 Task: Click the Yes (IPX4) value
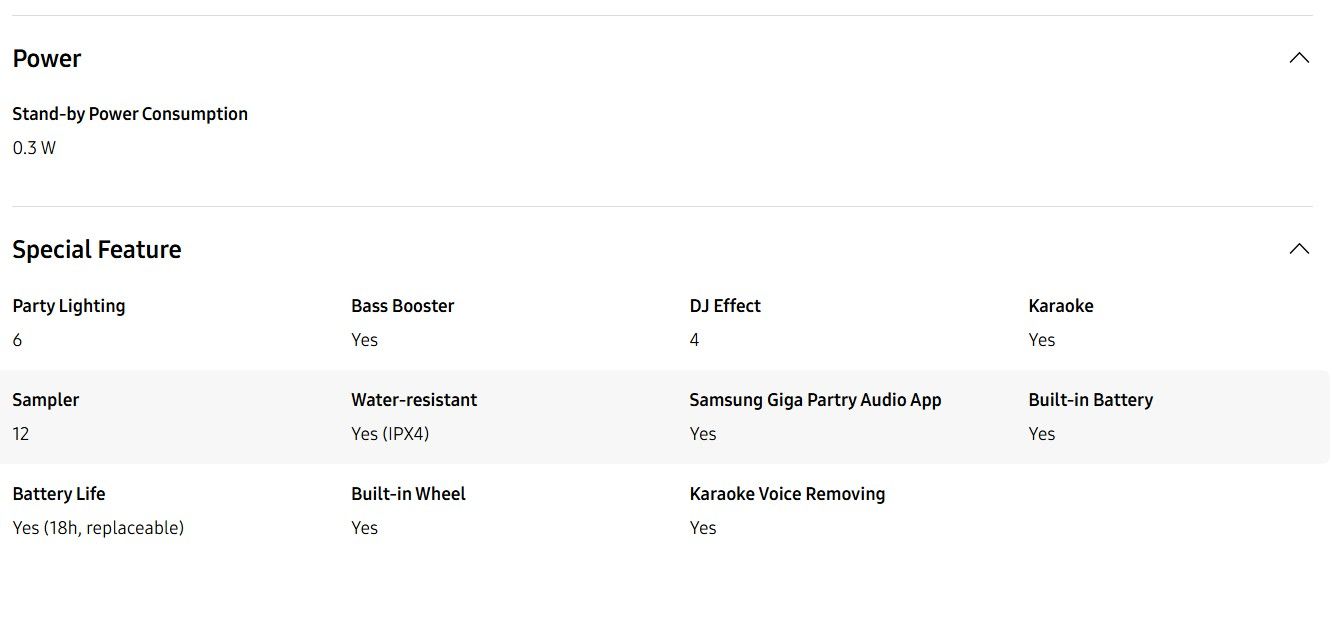[390, 434]
